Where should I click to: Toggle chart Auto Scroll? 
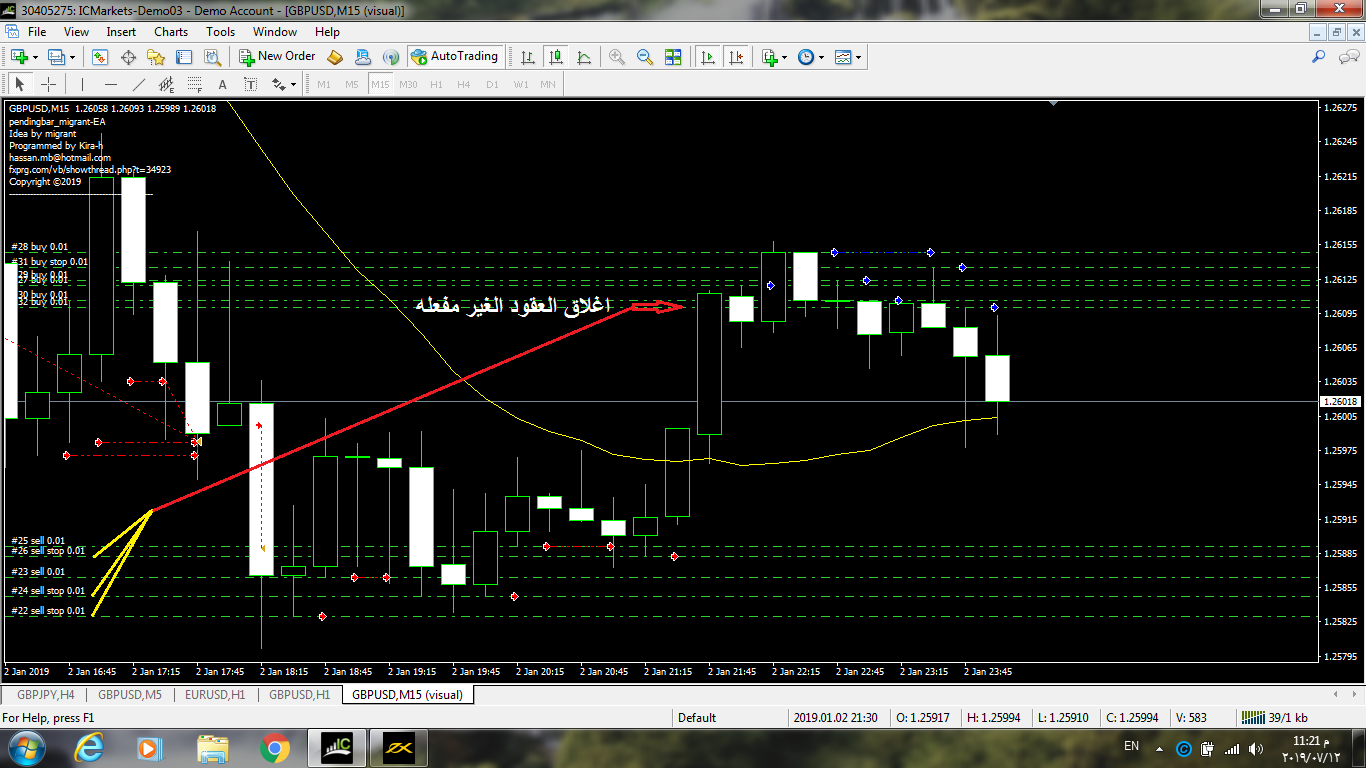tap(708, 57)
